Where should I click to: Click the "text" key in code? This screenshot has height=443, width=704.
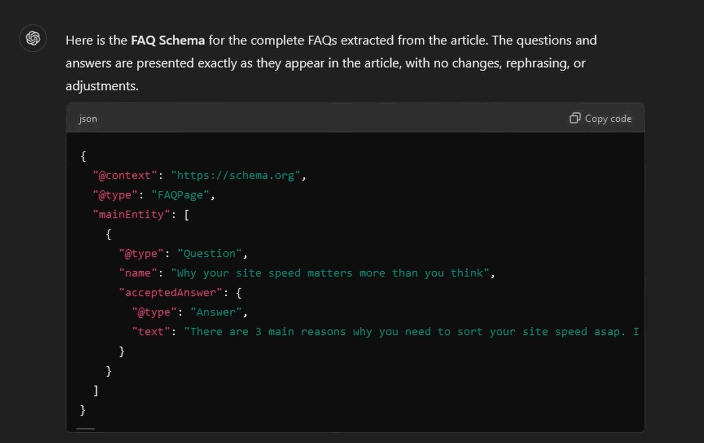click(x=151, y=332)
